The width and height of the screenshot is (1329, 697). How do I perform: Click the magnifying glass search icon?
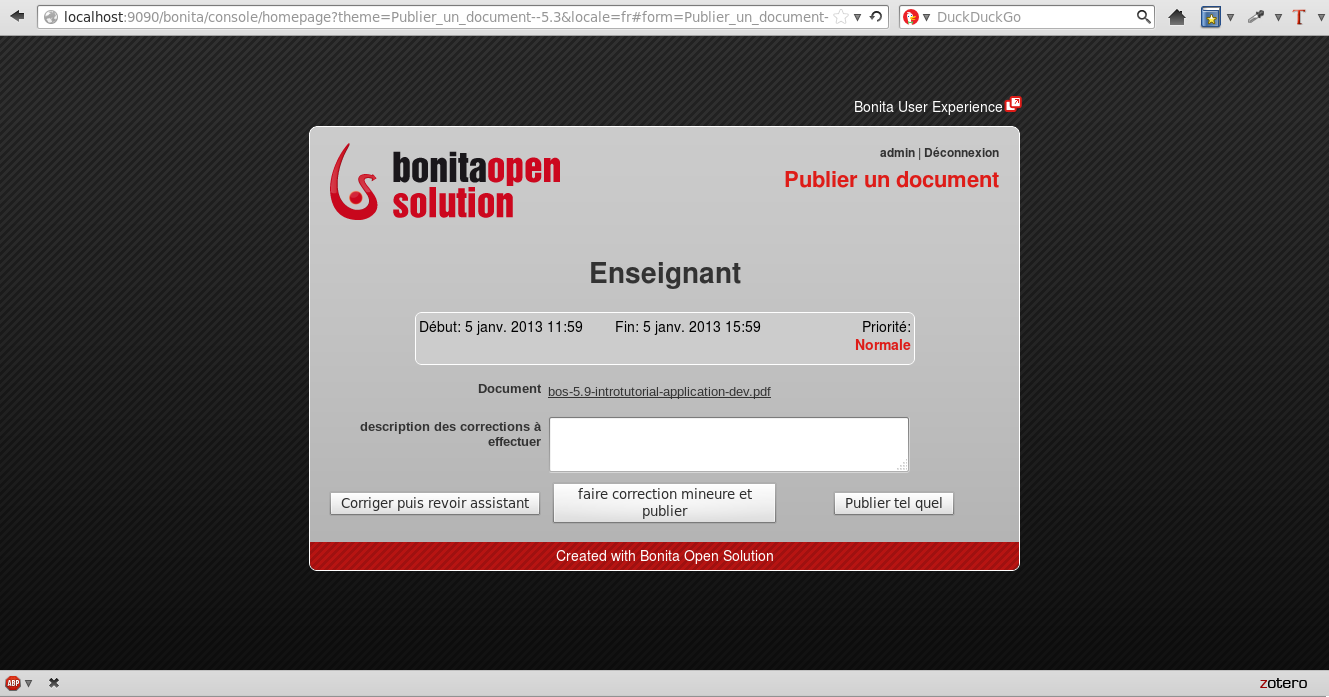click(1144, 17)
